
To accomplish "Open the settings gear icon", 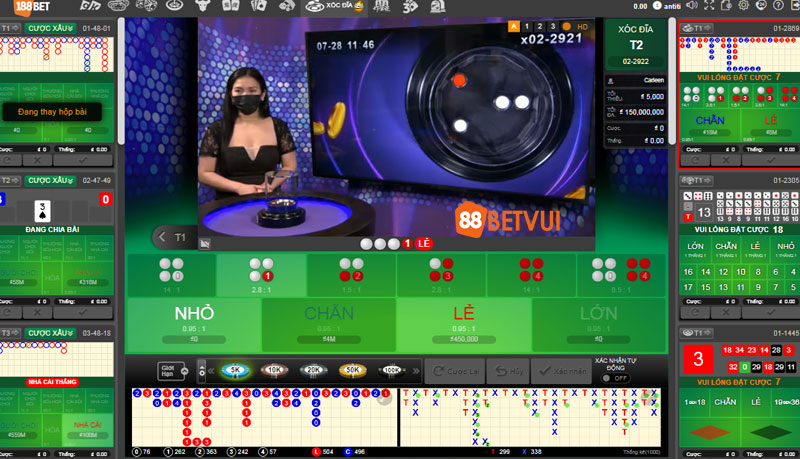I will pyautogui.click(x=744, y=6).
